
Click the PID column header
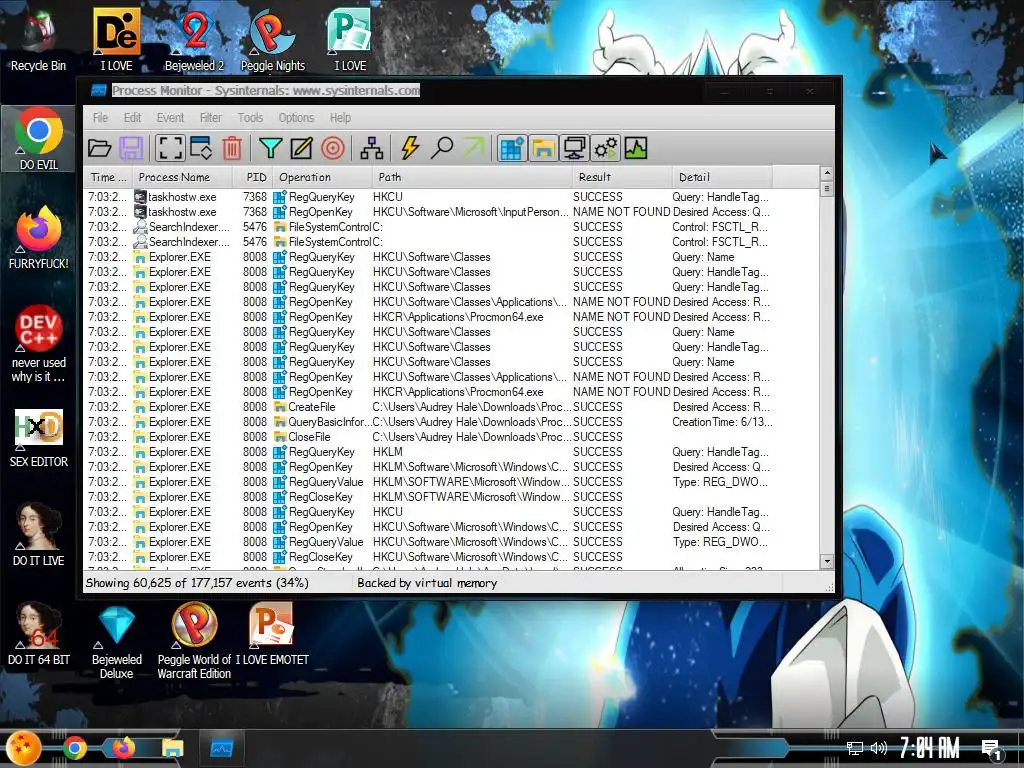pyautogui.click(x=253, y=177)
